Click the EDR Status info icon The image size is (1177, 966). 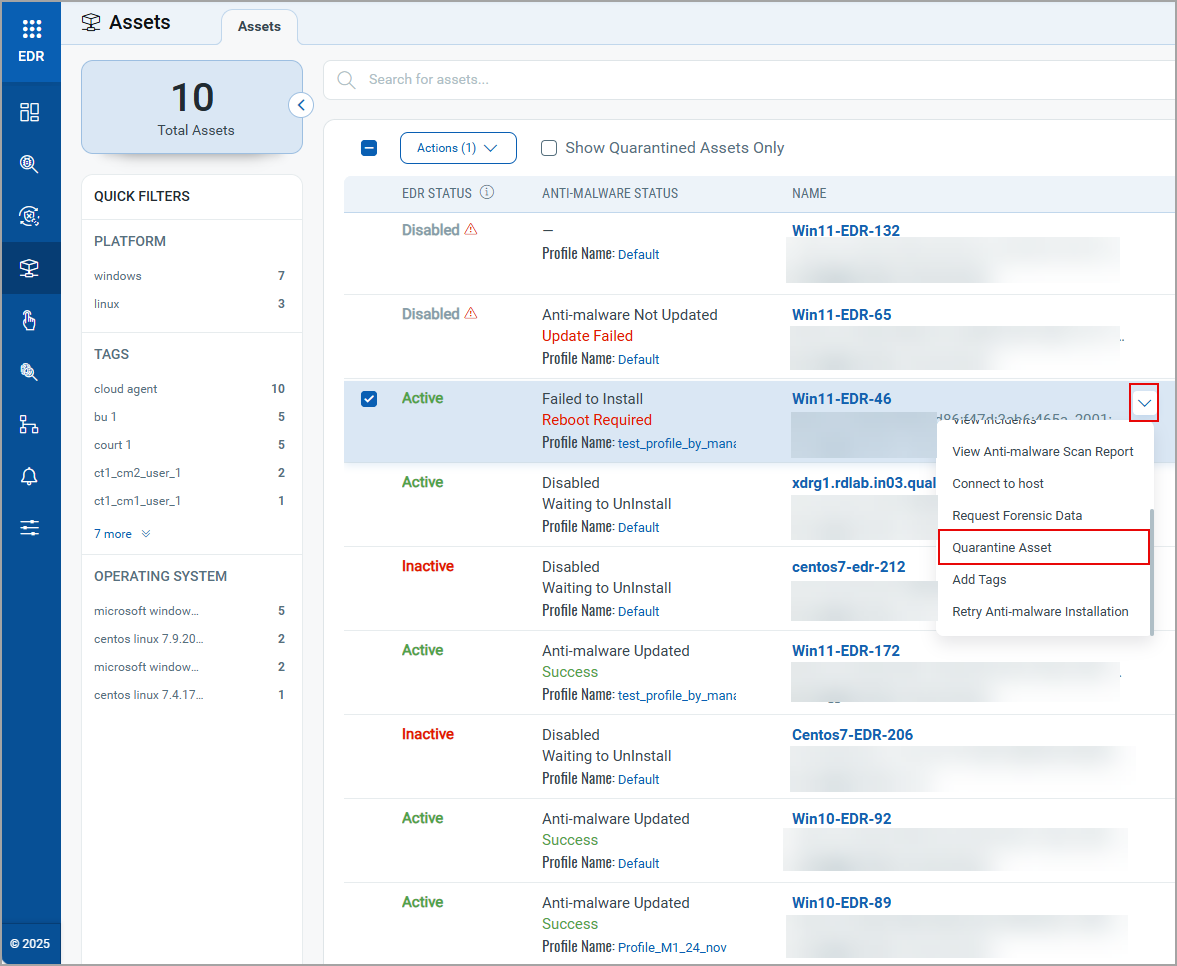[x=487, y=193]
